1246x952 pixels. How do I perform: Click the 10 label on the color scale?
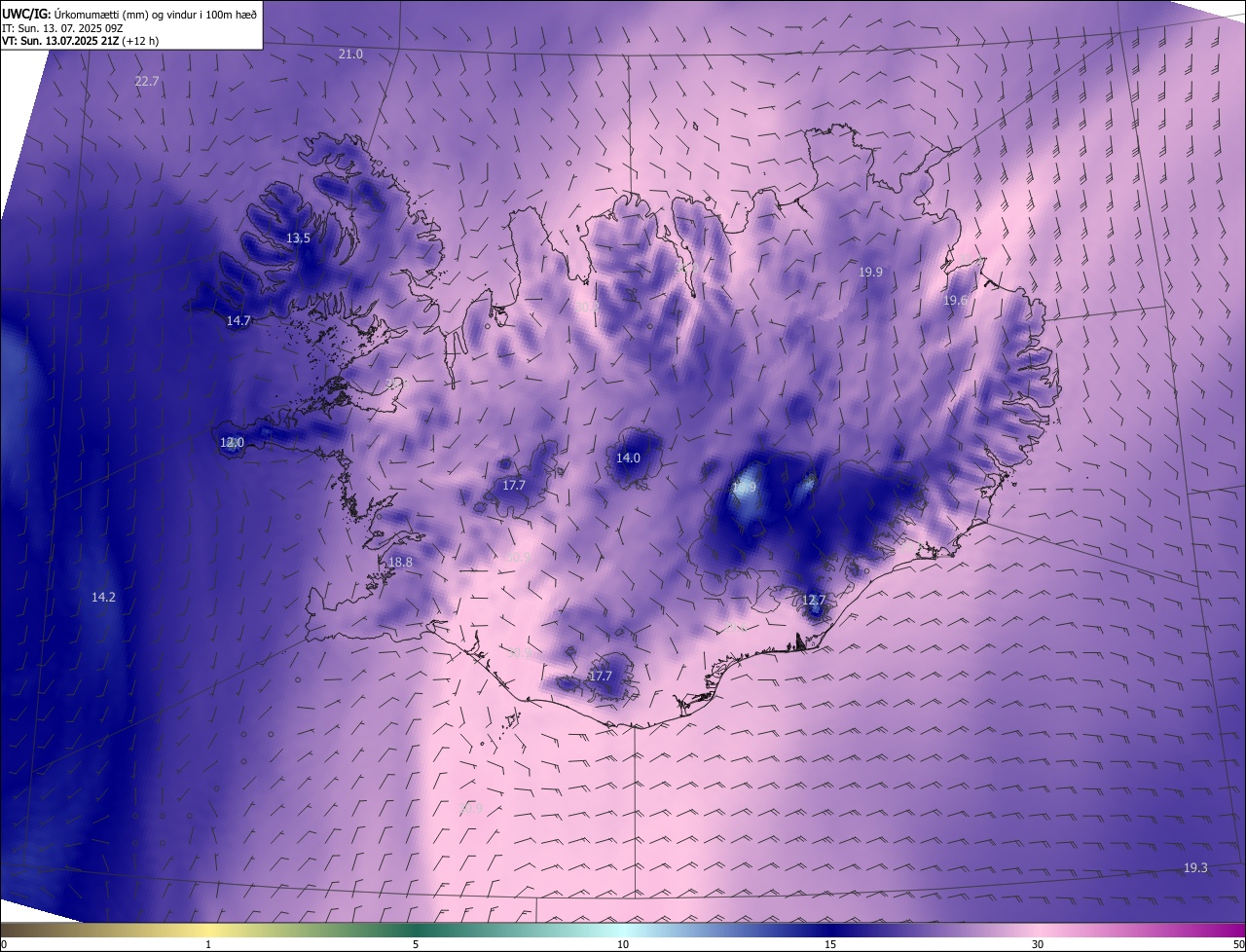tap(623, 945)
